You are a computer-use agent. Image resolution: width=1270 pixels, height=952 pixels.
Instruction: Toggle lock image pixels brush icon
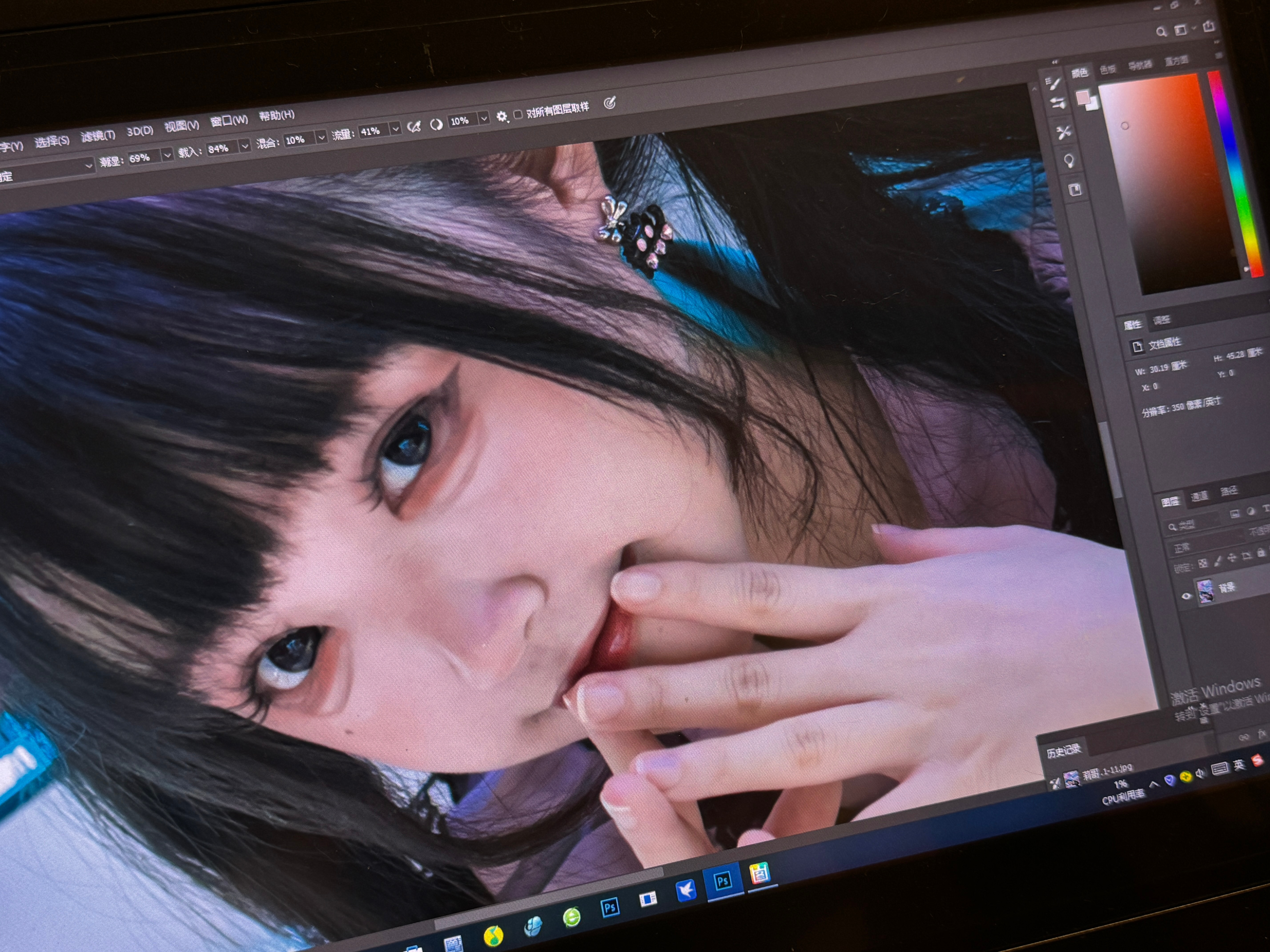[x=1218, y=561]
